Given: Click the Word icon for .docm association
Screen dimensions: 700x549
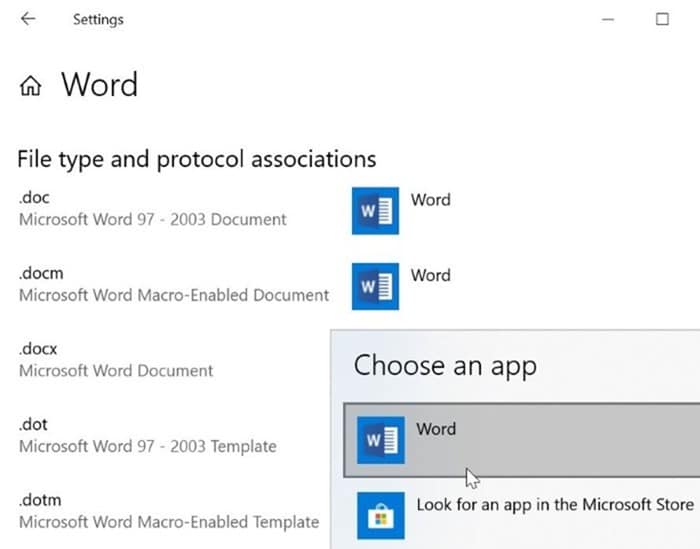Looking at the screenshot, I should (375, 286).
